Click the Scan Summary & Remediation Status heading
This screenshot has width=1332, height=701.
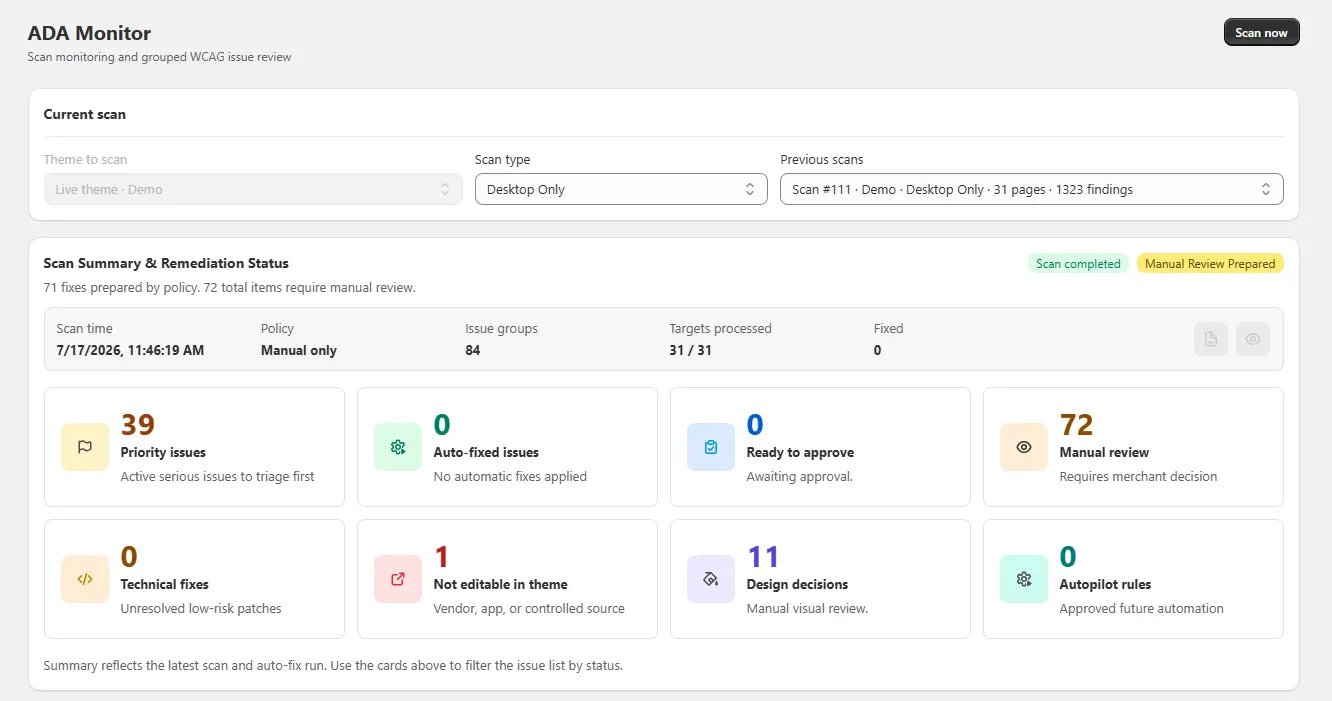[166, 263]
